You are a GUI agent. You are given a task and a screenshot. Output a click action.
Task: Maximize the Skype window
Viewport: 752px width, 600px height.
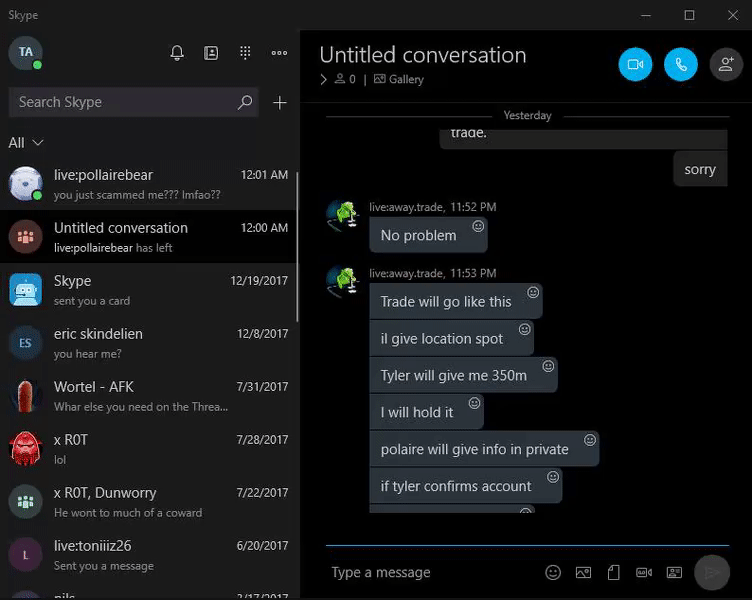(689, 15)
